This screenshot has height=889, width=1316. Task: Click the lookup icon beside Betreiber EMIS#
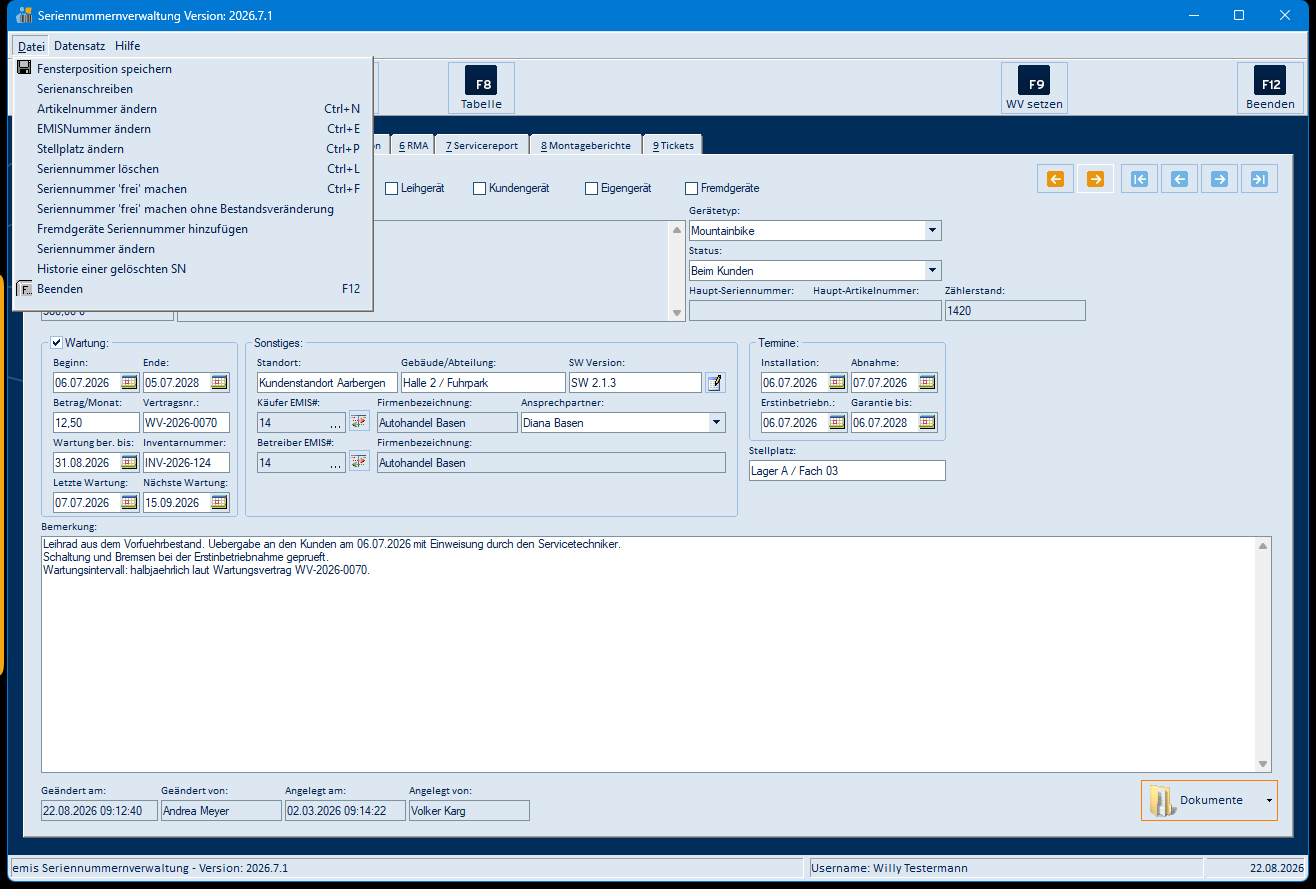(x=359, y=462)
